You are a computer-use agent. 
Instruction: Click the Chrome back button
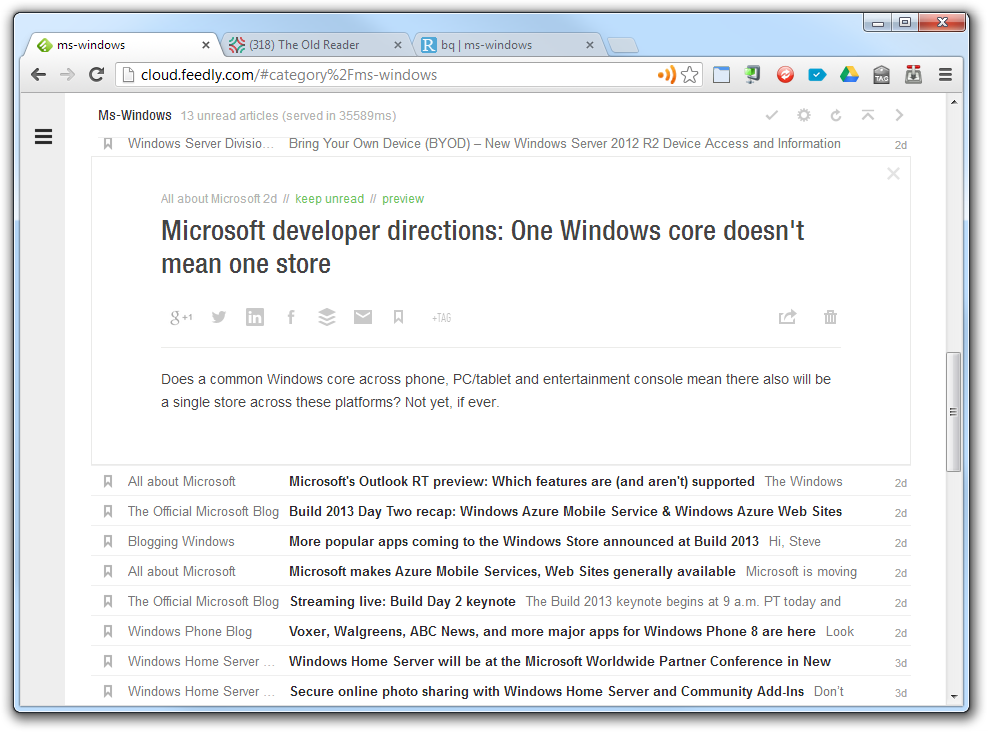(38, 75)
